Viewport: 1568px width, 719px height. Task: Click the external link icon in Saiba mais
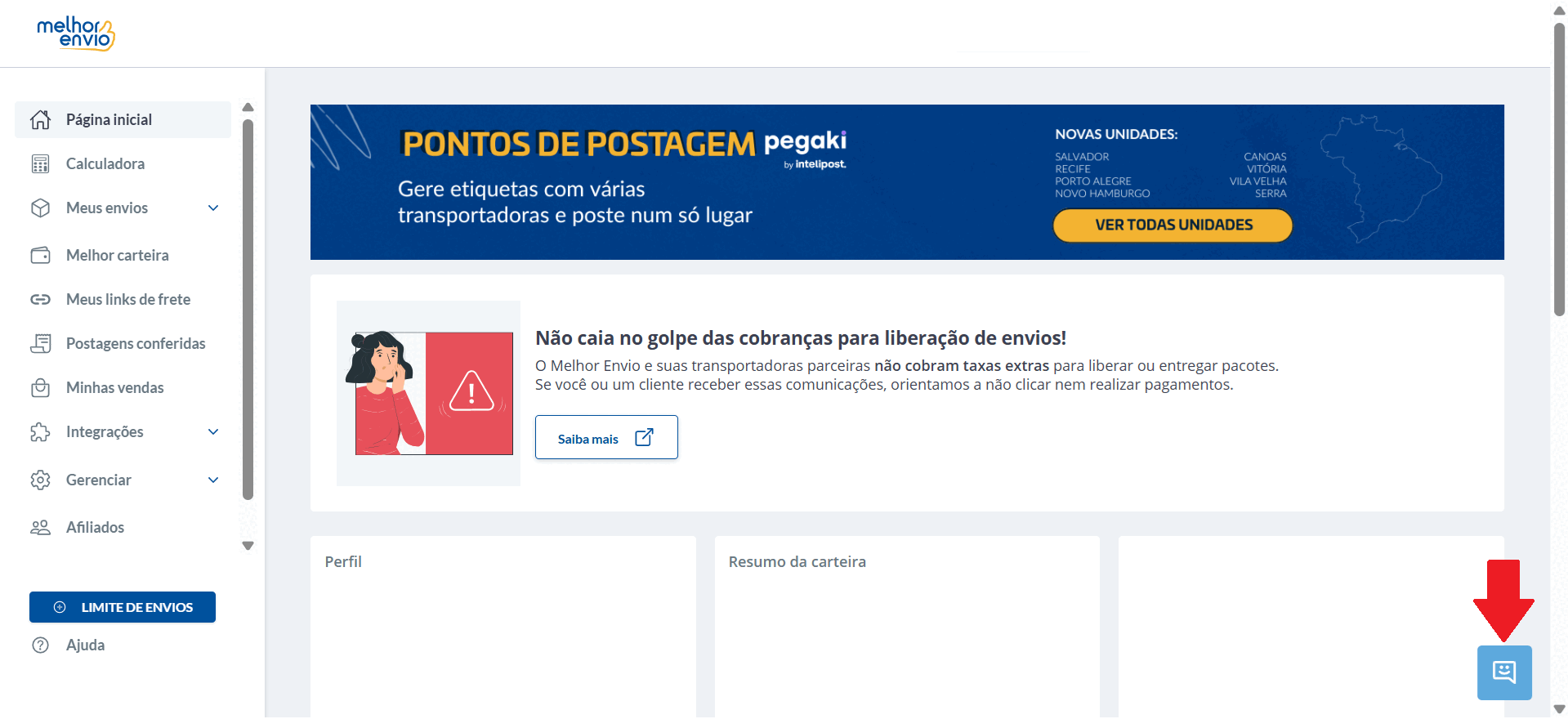[x=644, y=438]
